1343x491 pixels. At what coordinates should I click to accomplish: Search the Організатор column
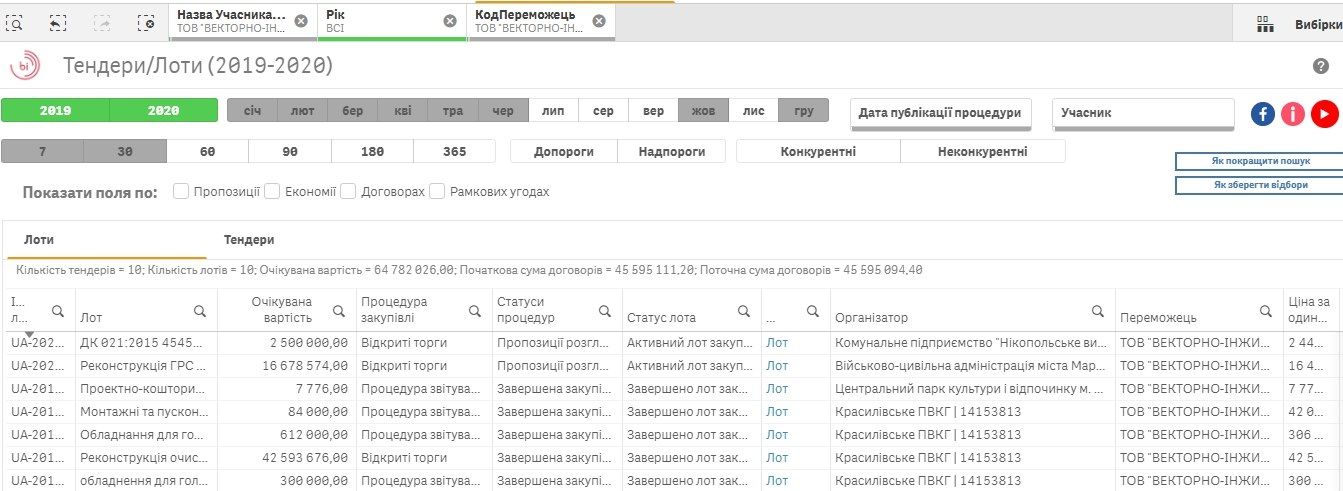(1097, 311)
